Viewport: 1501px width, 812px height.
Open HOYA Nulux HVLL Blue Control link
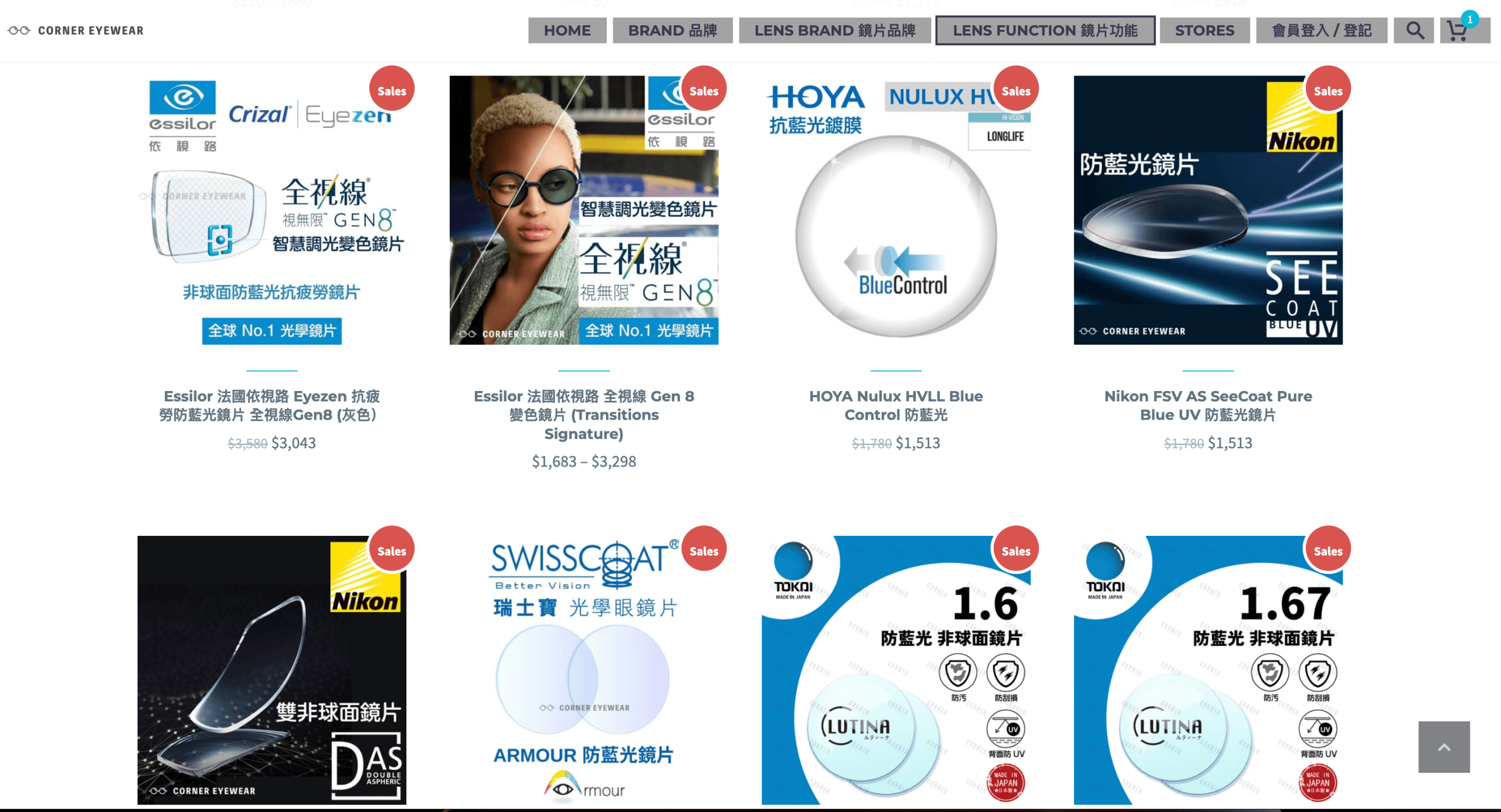point(896,406)
